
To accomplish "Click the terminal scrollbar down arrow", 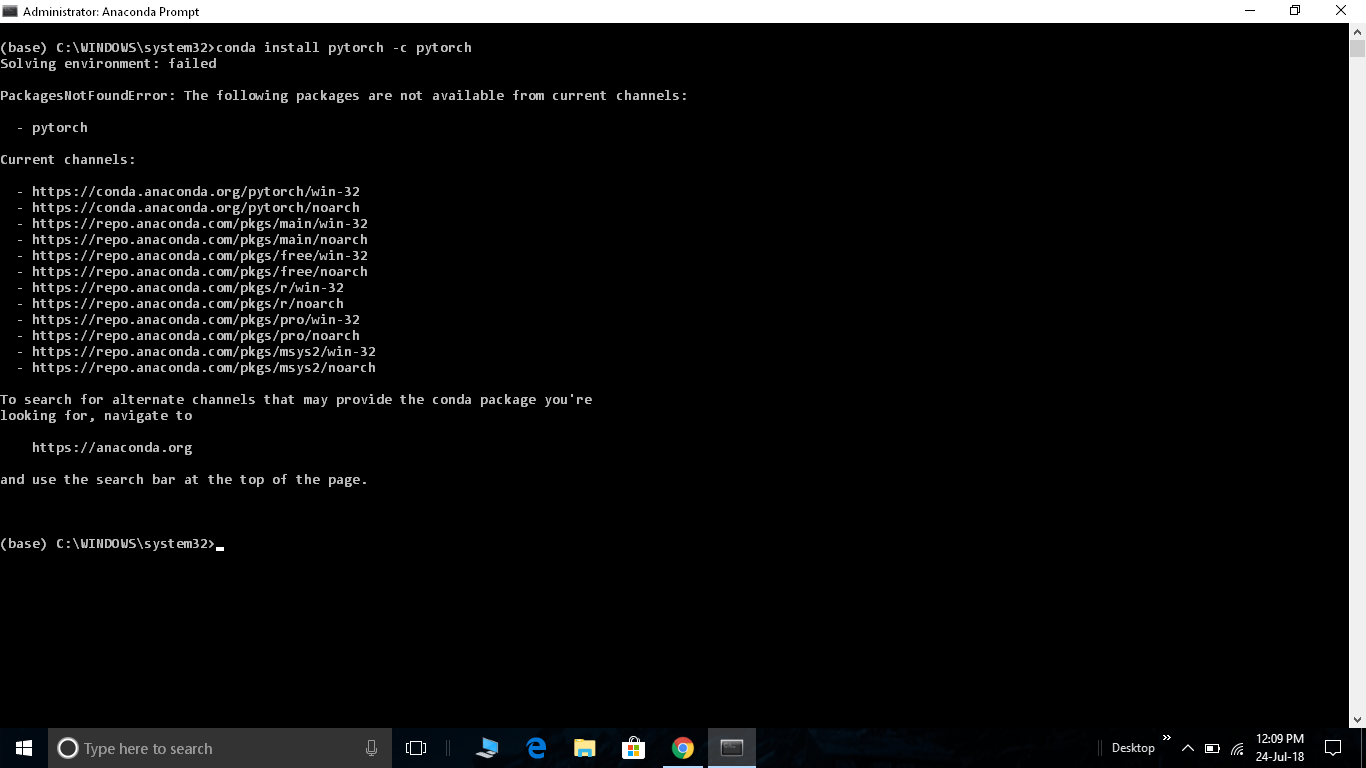I will click(x=1357, y=719).
